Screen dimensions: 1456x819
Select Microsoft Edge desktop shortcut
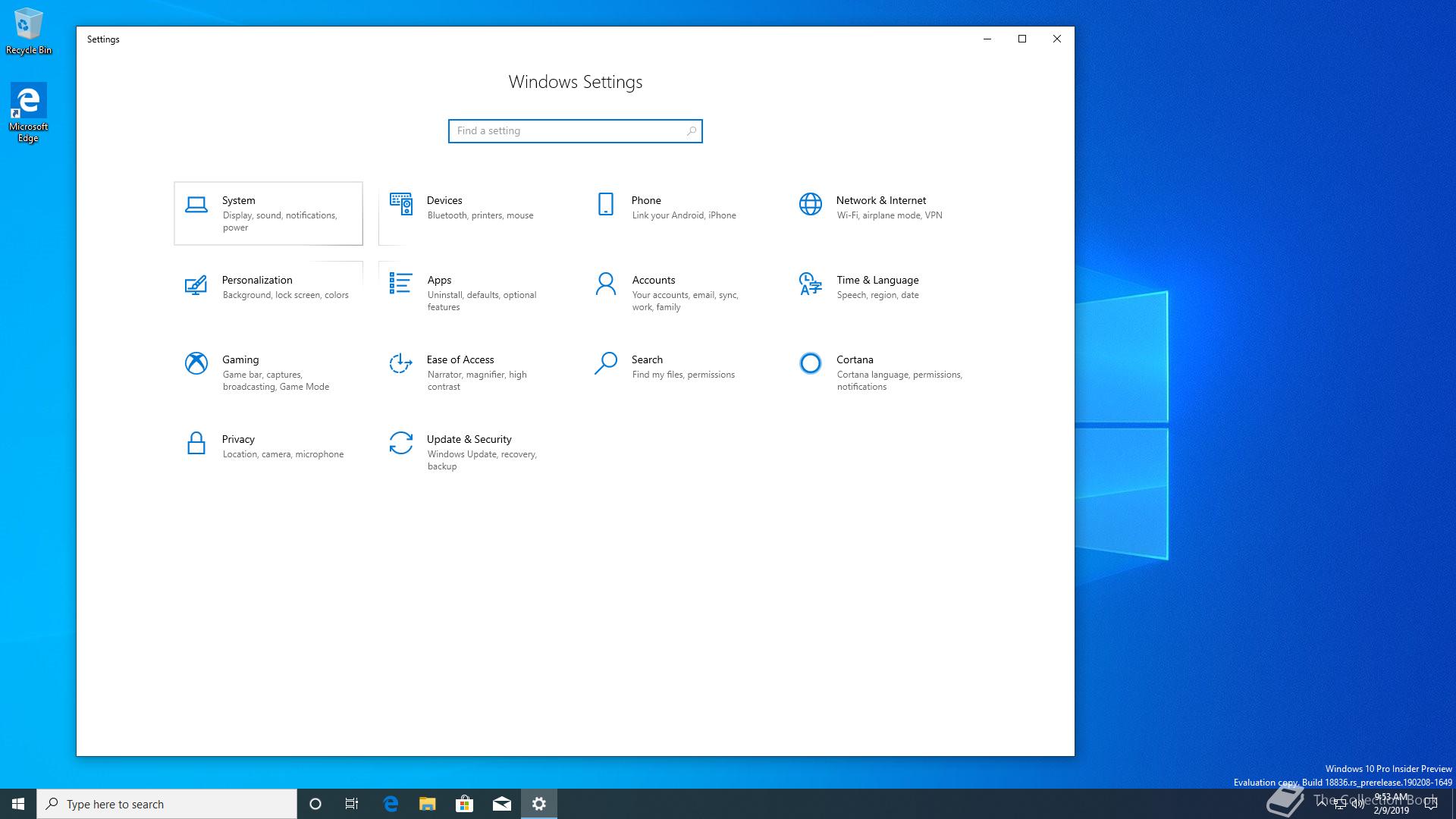(29, 112)
